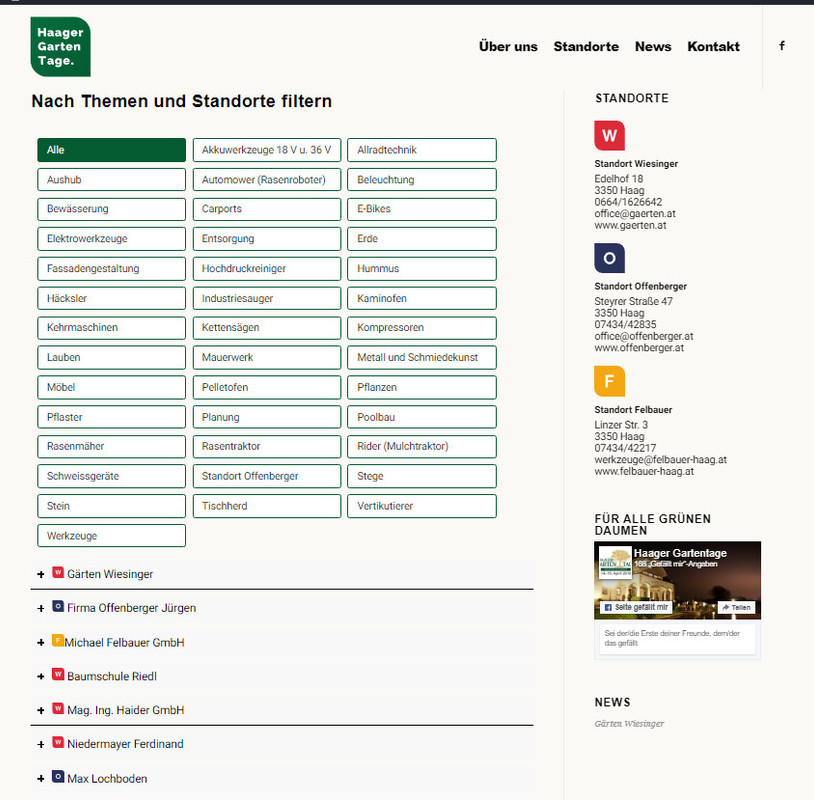Click the Haager Garten Tage logo

coord(60,47)
